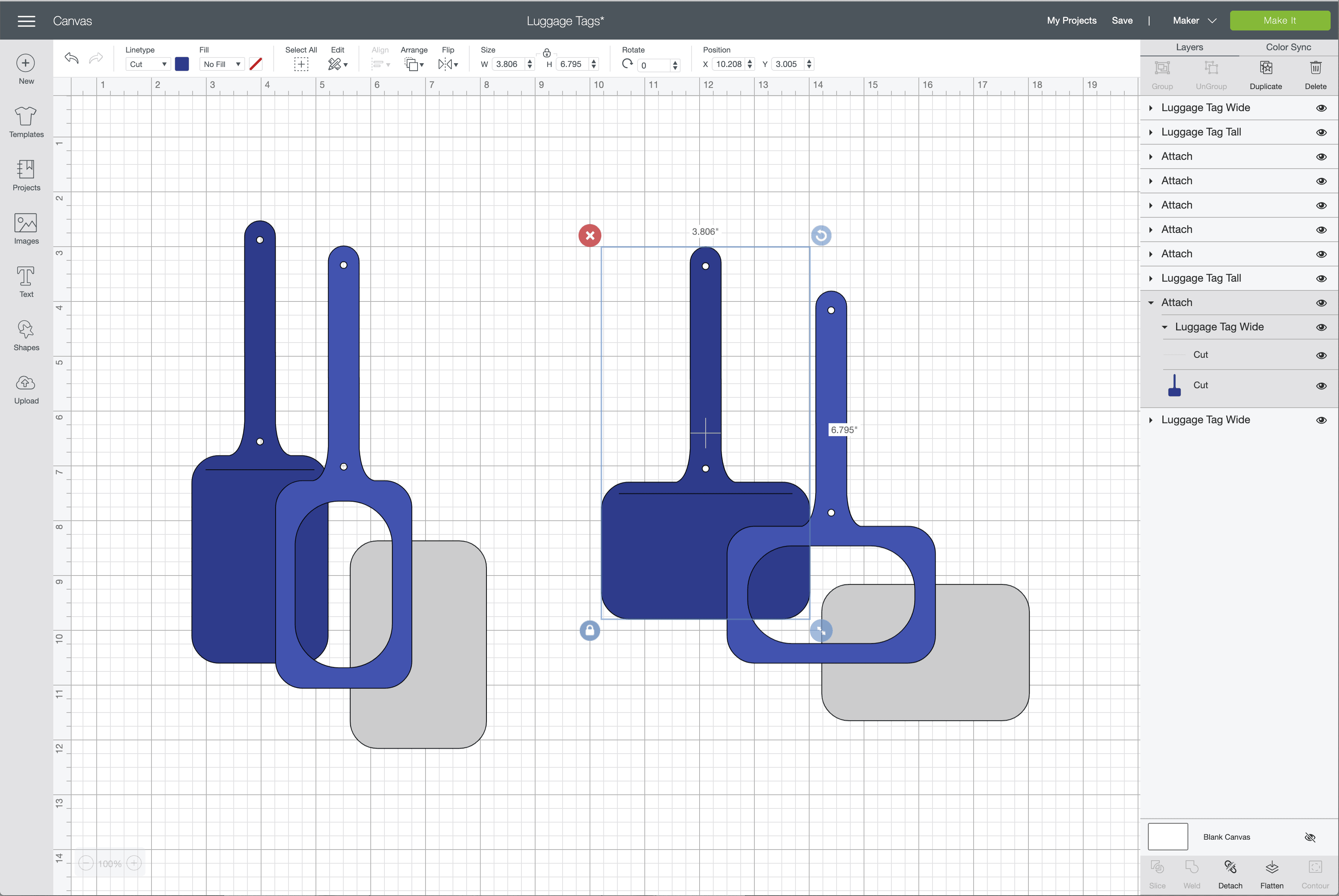Open the Linetype Cut dropdown
This screenshot has height=896, width=1339.
pos(147,65)
